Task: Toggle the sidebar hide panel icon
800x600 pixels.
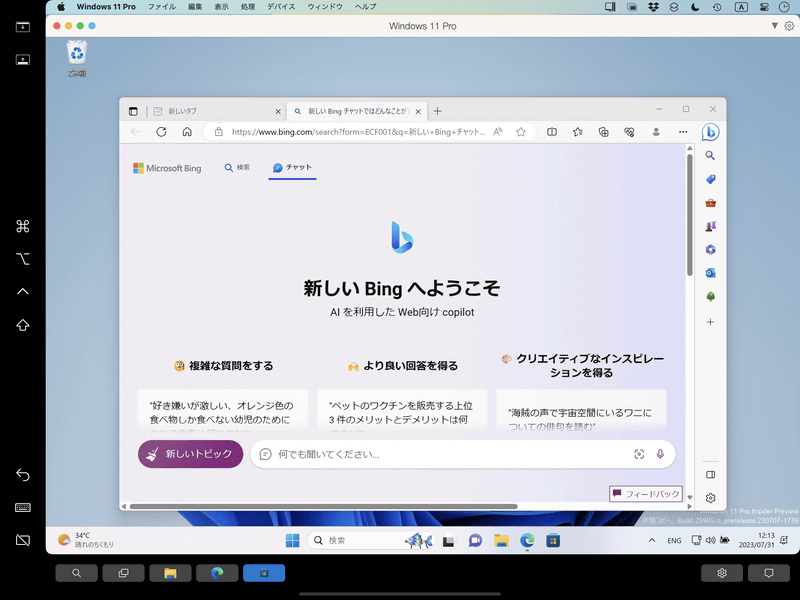Action: [710, 474]
